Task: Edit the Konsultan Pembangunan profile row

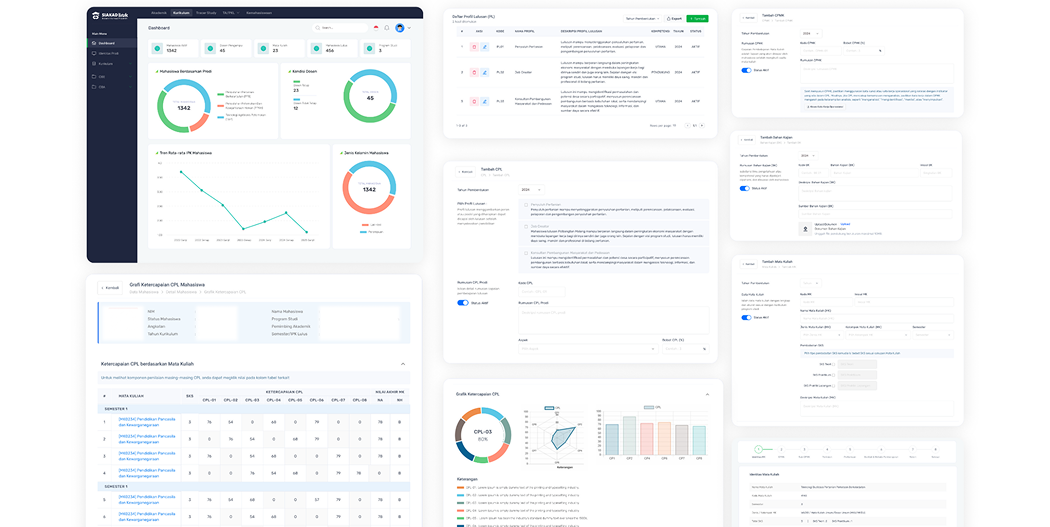Action: (485, 102)
